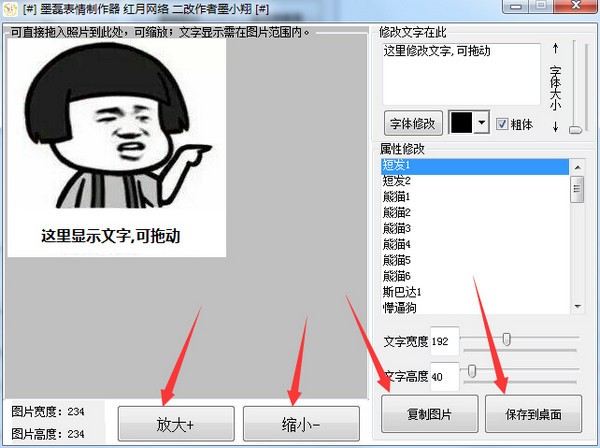The width and height of the screenshot is (600, 448).
Task: Select 短发1 in the list
Action: coord(475,166)
